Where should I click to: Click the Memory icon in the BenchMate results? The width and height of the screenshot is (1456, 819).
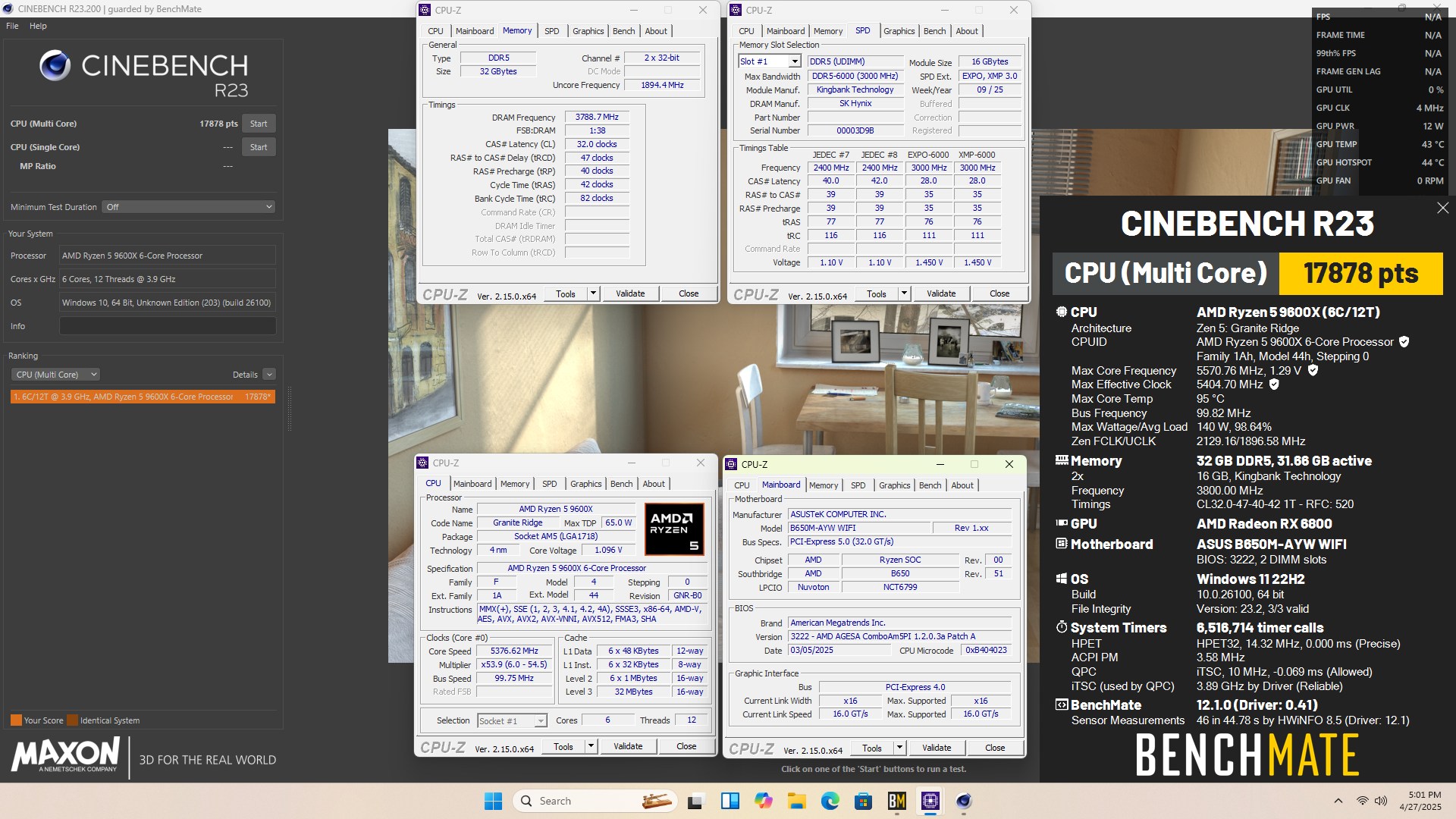(1062, 460)
